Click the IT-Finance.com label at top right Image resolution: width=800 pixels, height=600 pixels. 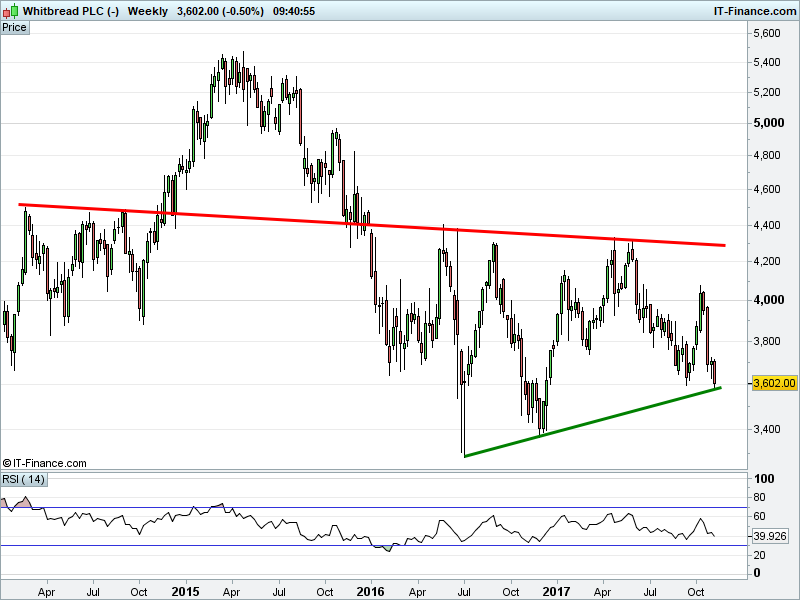(755, 11)
